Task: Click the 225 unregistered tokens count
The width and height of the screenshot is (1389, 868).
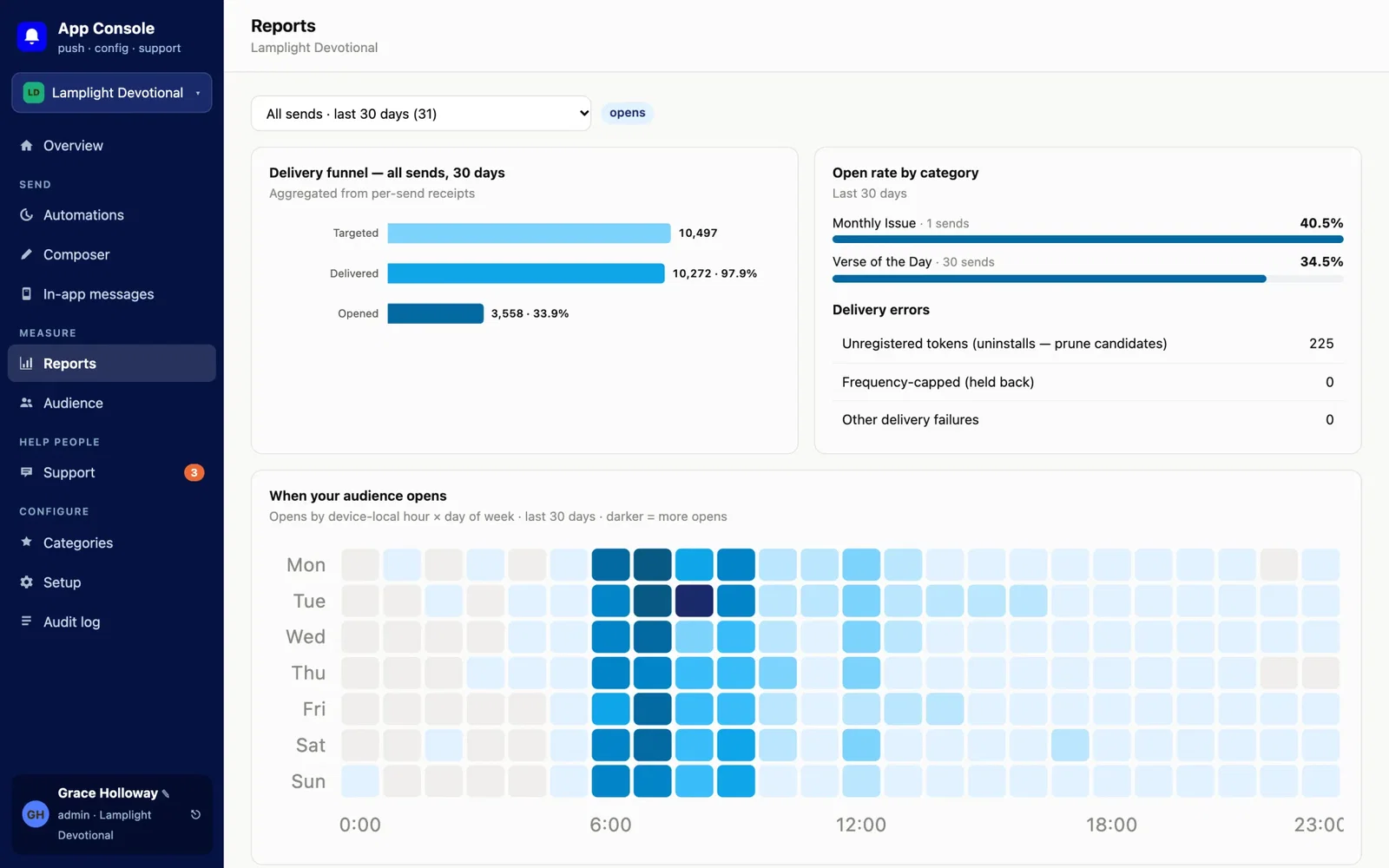Action: tap(1321, 344)
